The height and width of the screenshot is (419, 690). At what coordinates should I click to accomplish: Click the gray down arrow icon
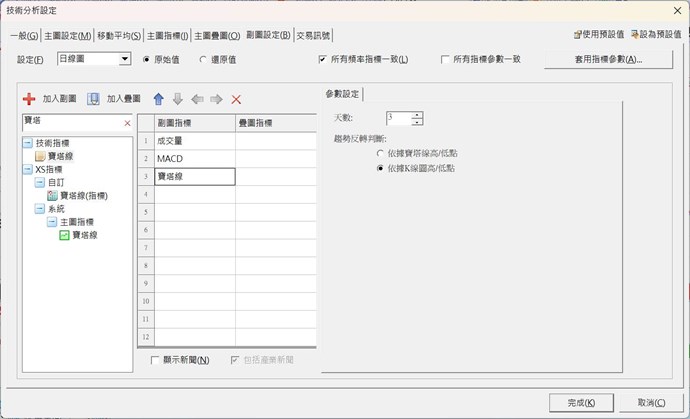point(177,99)
